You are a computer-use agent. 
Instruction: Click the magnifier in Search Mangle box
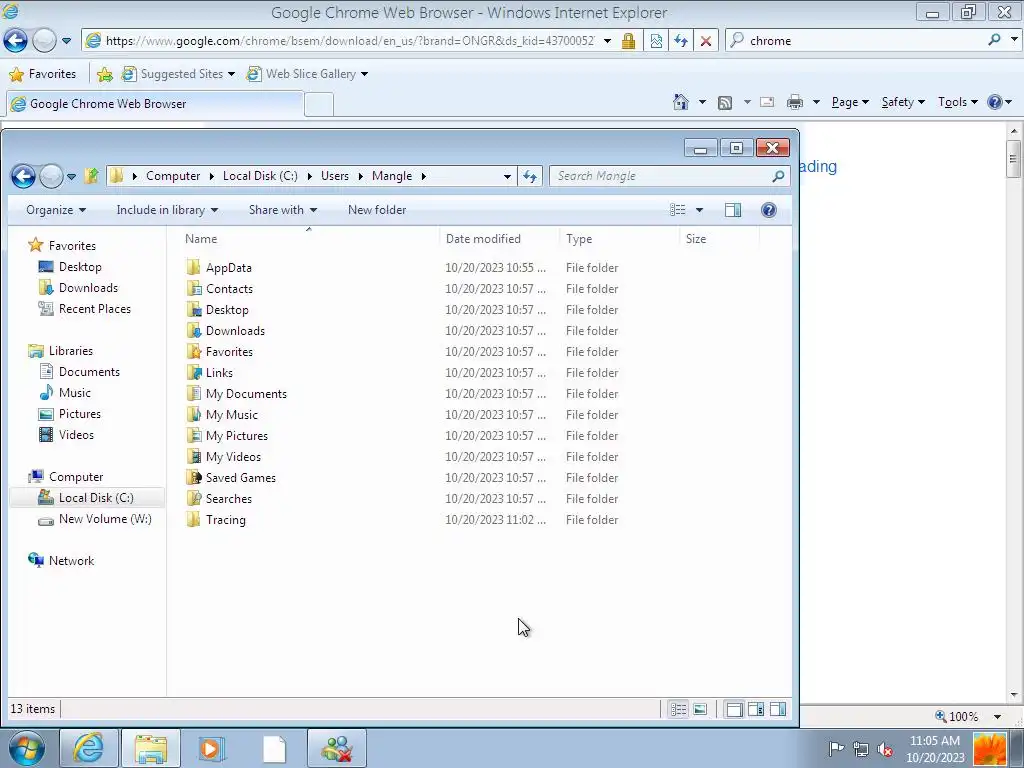(x=778, y=176)
